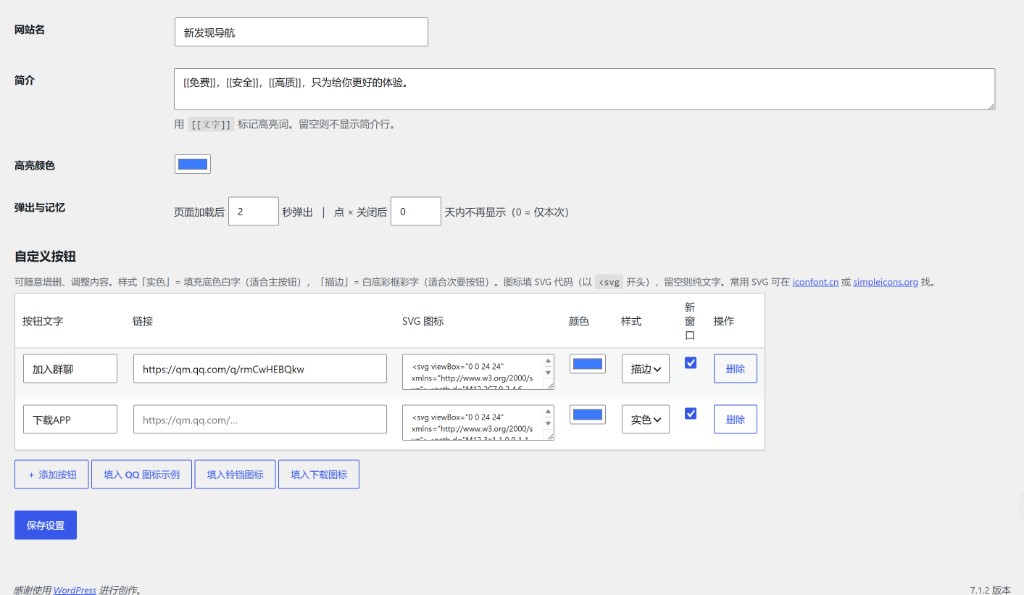Edit the 加入群聊 button text field
The image size is (1024, 595).
pos(70,369)
